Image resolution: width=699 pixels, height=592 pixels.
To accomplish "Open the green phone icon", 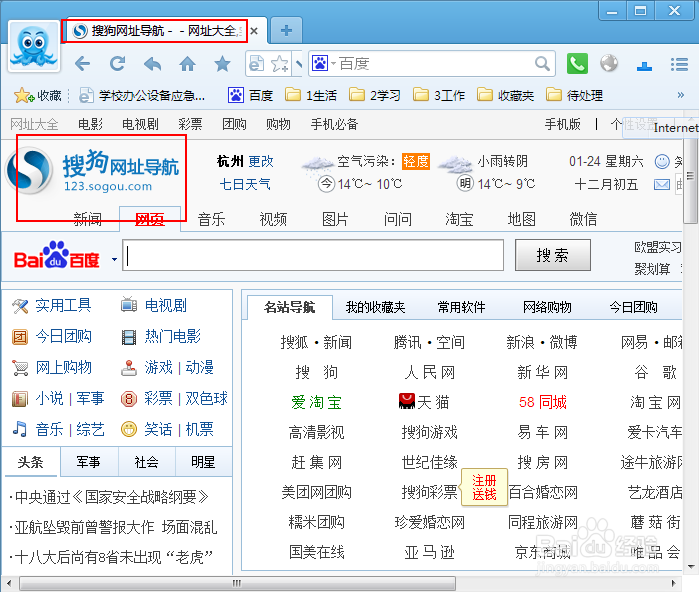I will (x=577, y=64).
